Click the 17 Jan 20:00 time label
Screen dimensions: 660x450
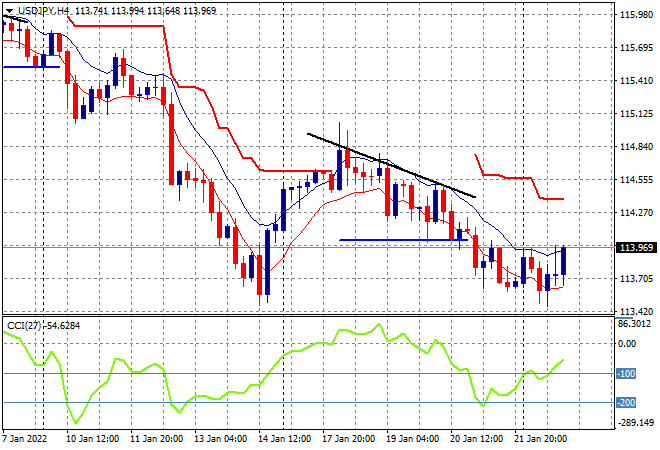tap(349, 439)
